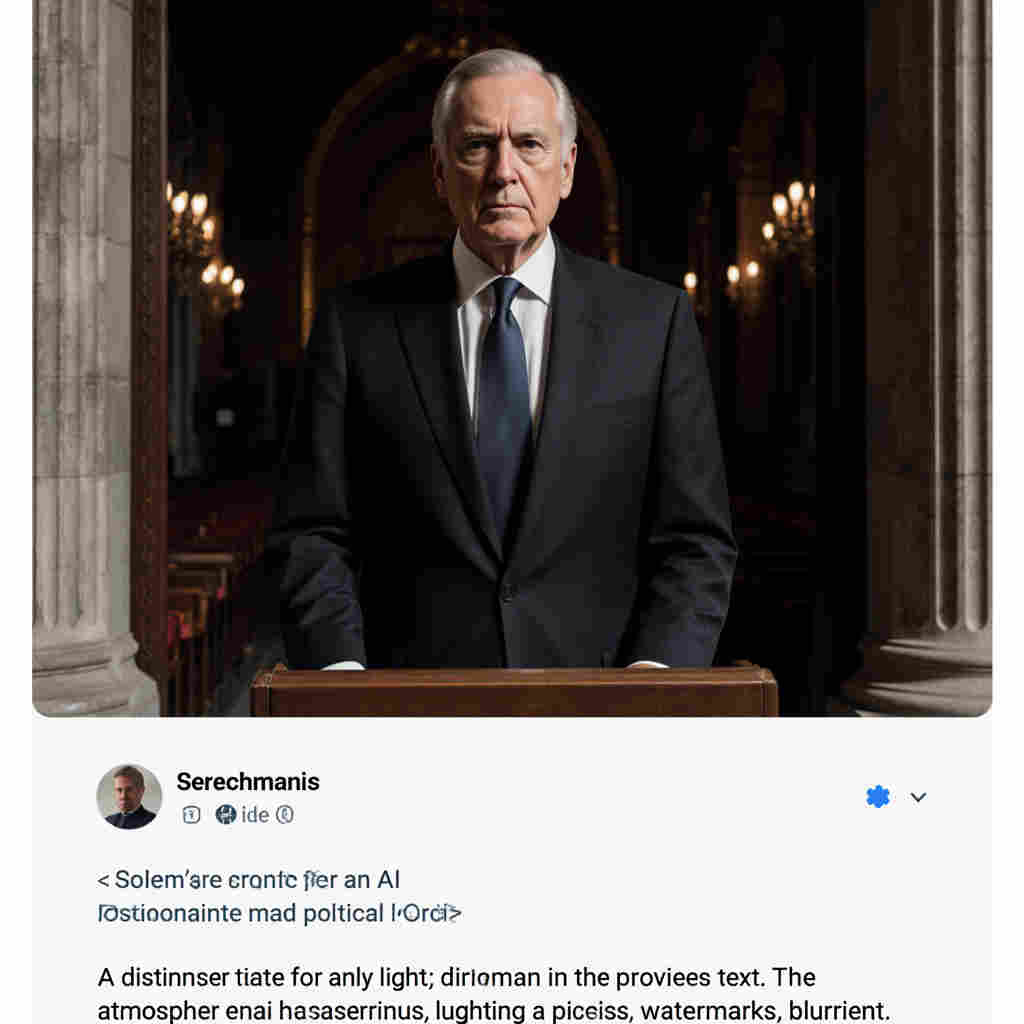This screenshot has width=1024, height=1024.
Task: Collapse the post using the chevron control
Action: [x=917, y=797]
